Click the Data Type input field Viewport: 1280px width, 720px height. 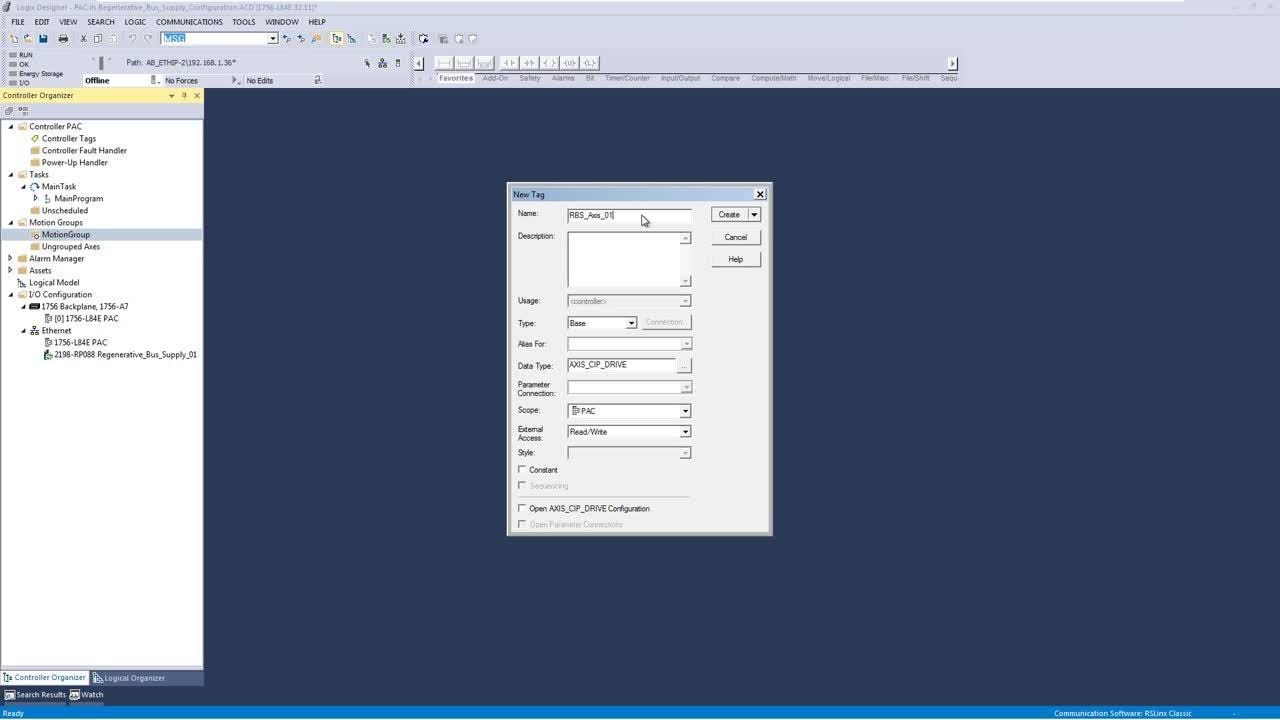coord(622,365)
